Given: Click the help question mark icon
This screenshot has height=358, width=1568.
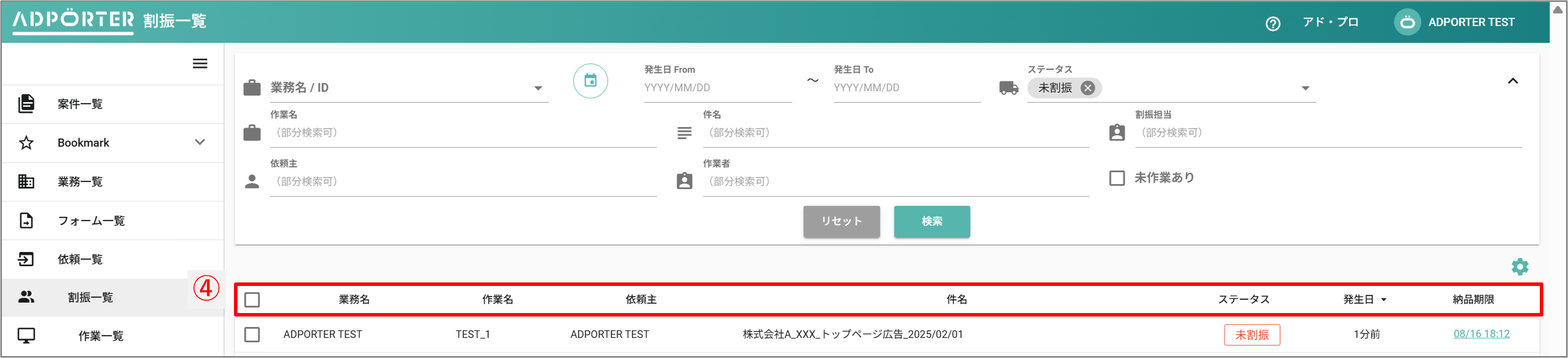Looking at the screenshot, I should (x=1272, y=23).
